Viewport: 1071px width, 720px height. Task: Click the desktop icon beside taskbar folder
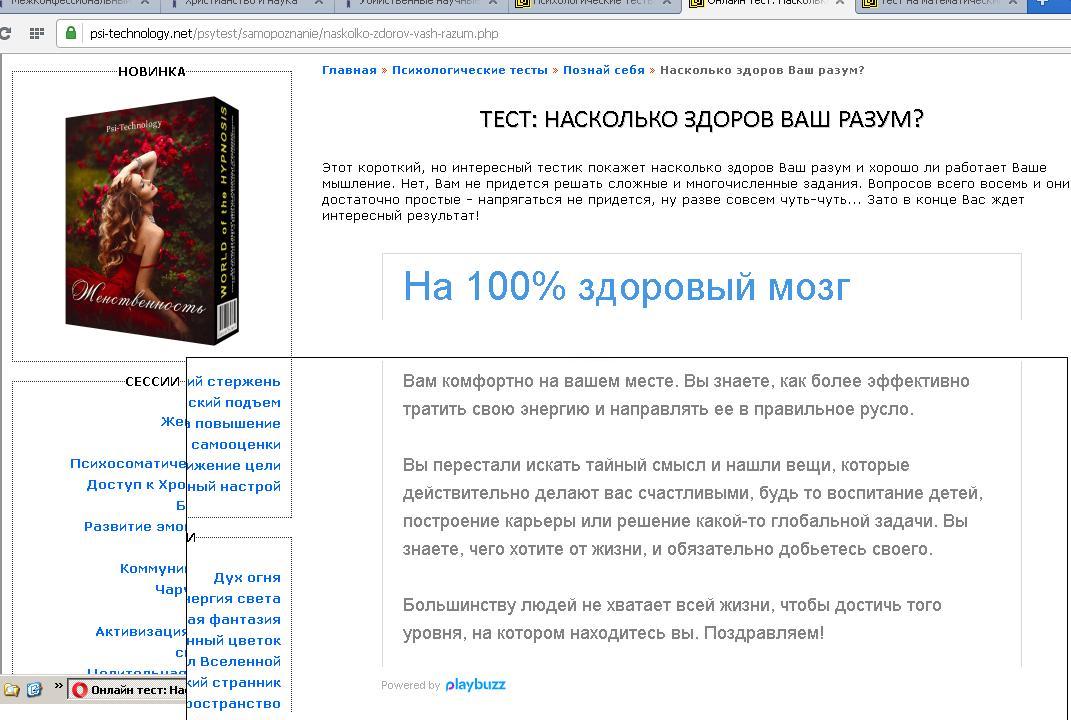(x=33, y=689)
